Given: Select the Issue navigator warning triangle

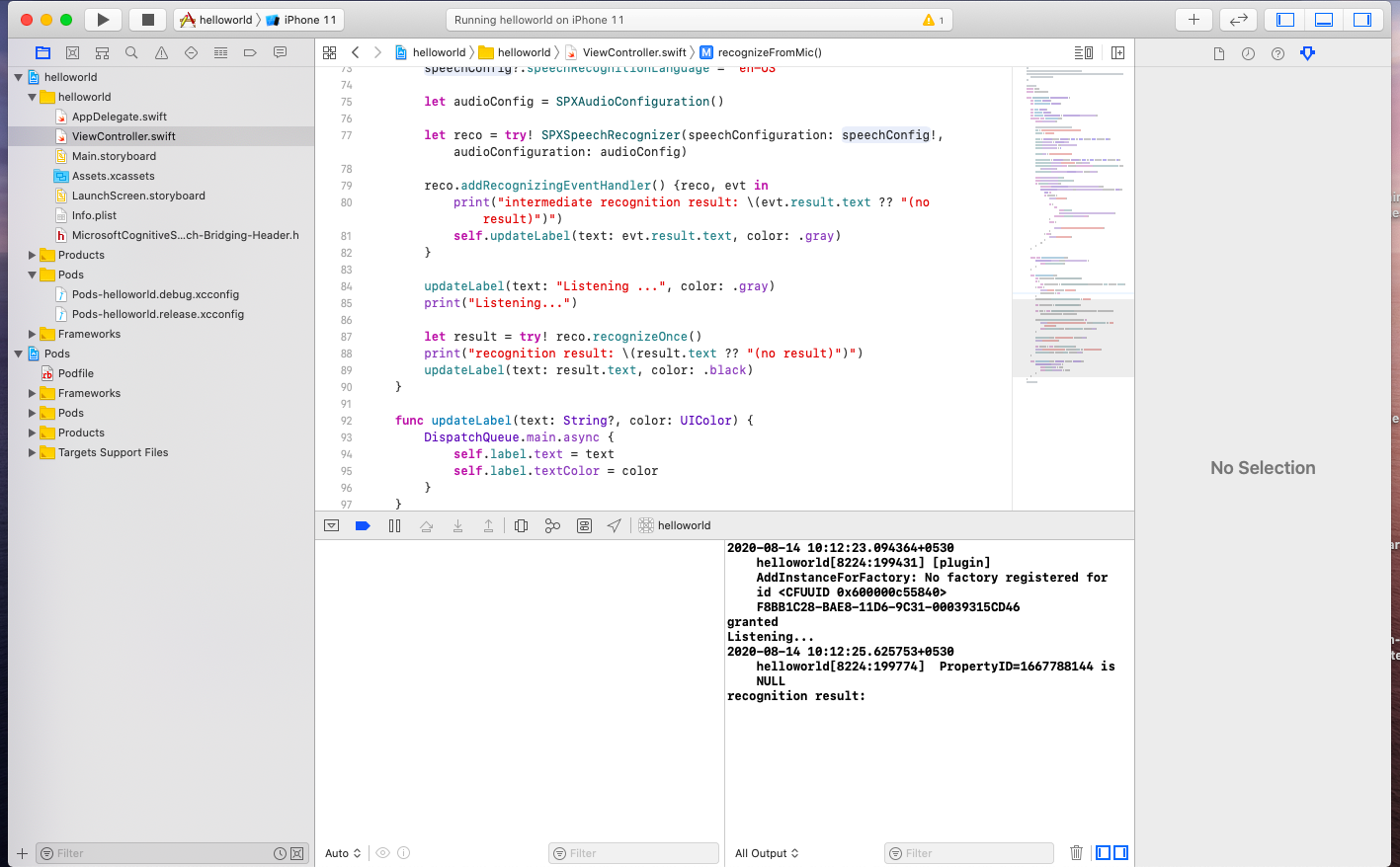Looking at the screenshot, I should tap(161, 52).
